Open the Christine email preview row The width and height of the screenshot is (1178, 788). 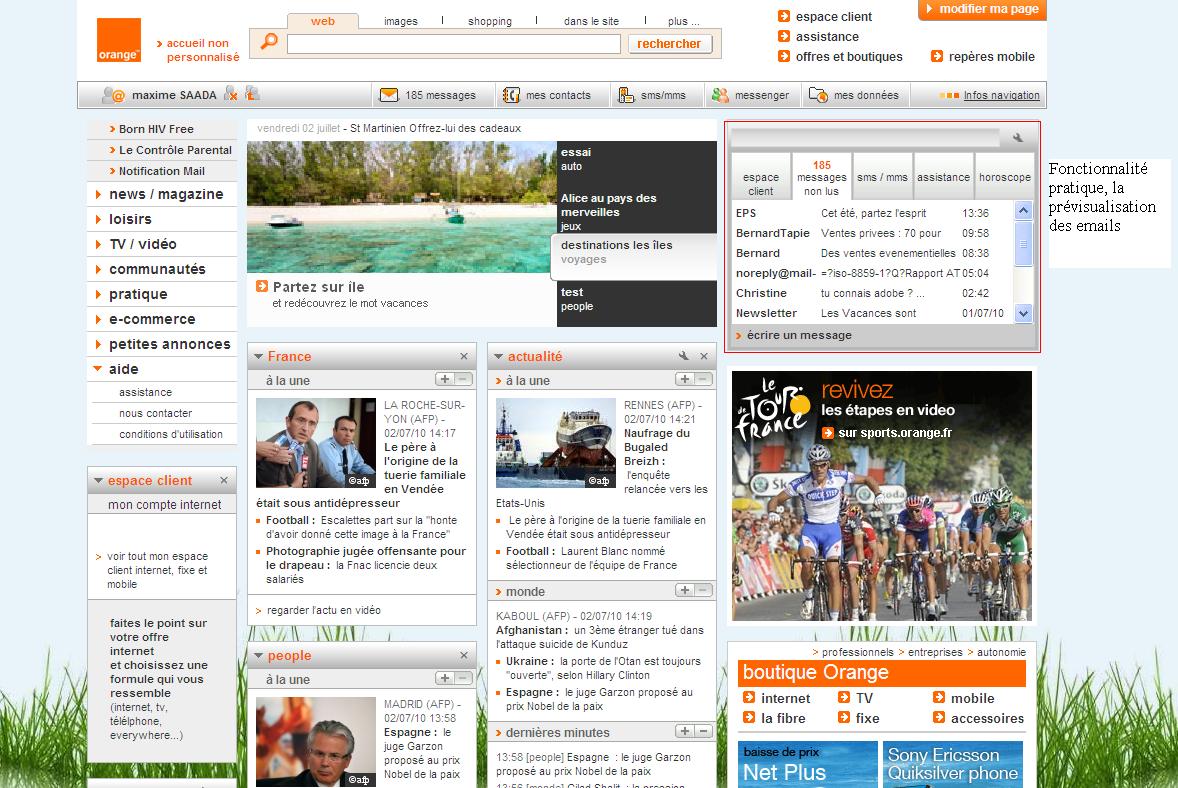[x=871, y=293]
